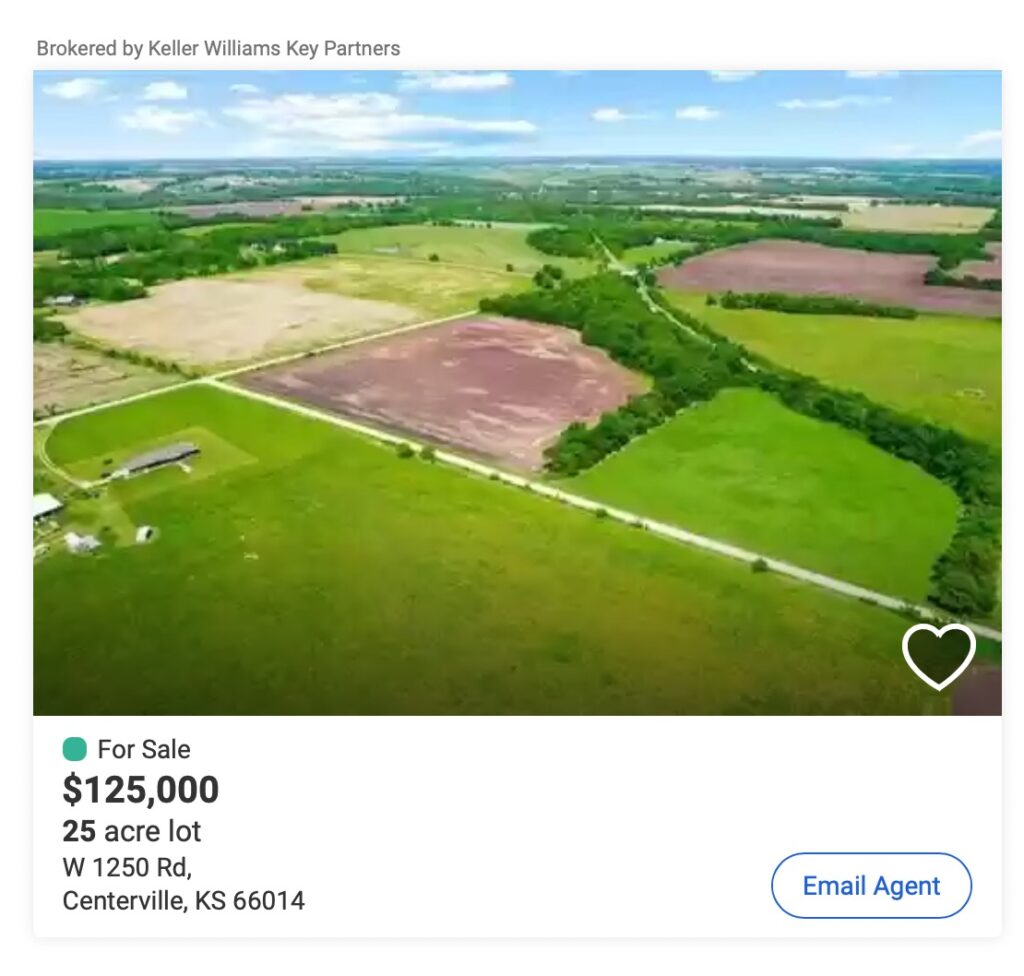Save listing with the heart icon

938,655
